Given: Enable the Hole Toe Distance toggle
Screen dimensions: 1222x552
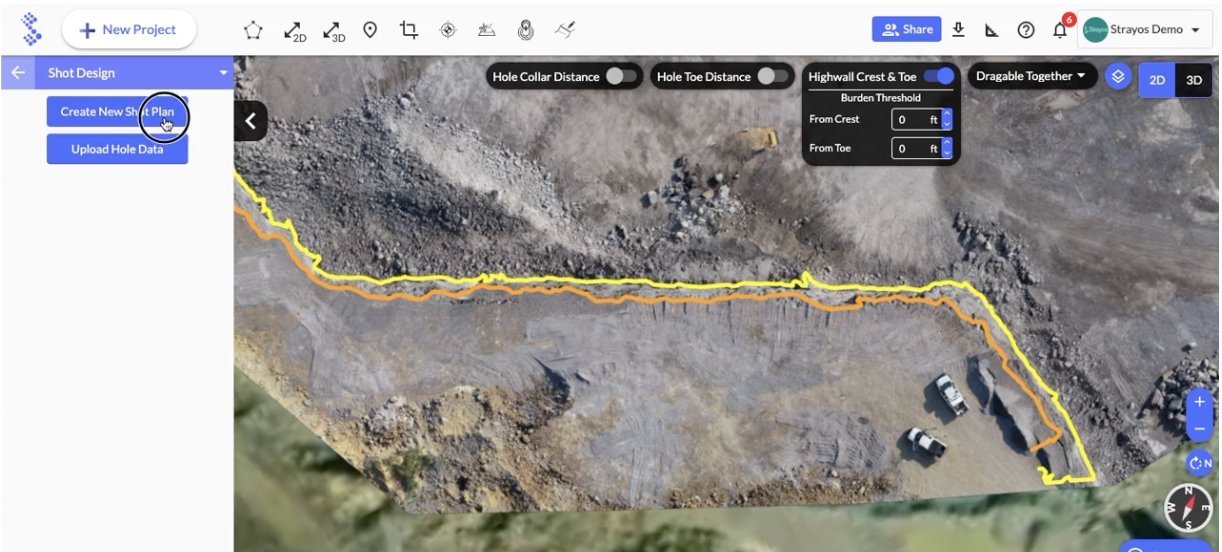Looking at the screenshot, I should [771, 77].
